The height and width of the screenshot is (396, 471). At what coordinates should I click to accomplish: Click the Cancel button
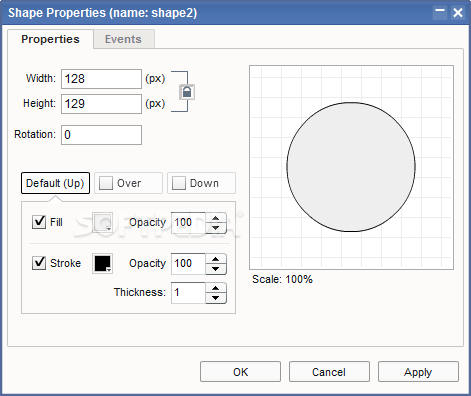(329, 372)
